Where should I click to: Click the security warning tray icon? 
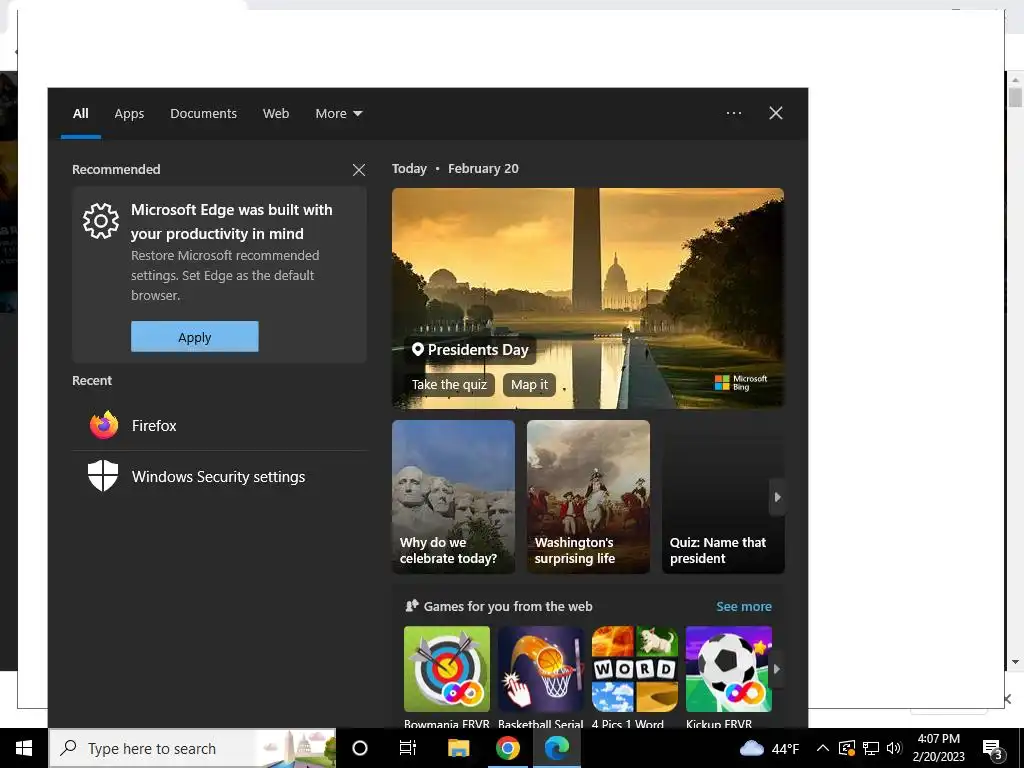point(846,748)
